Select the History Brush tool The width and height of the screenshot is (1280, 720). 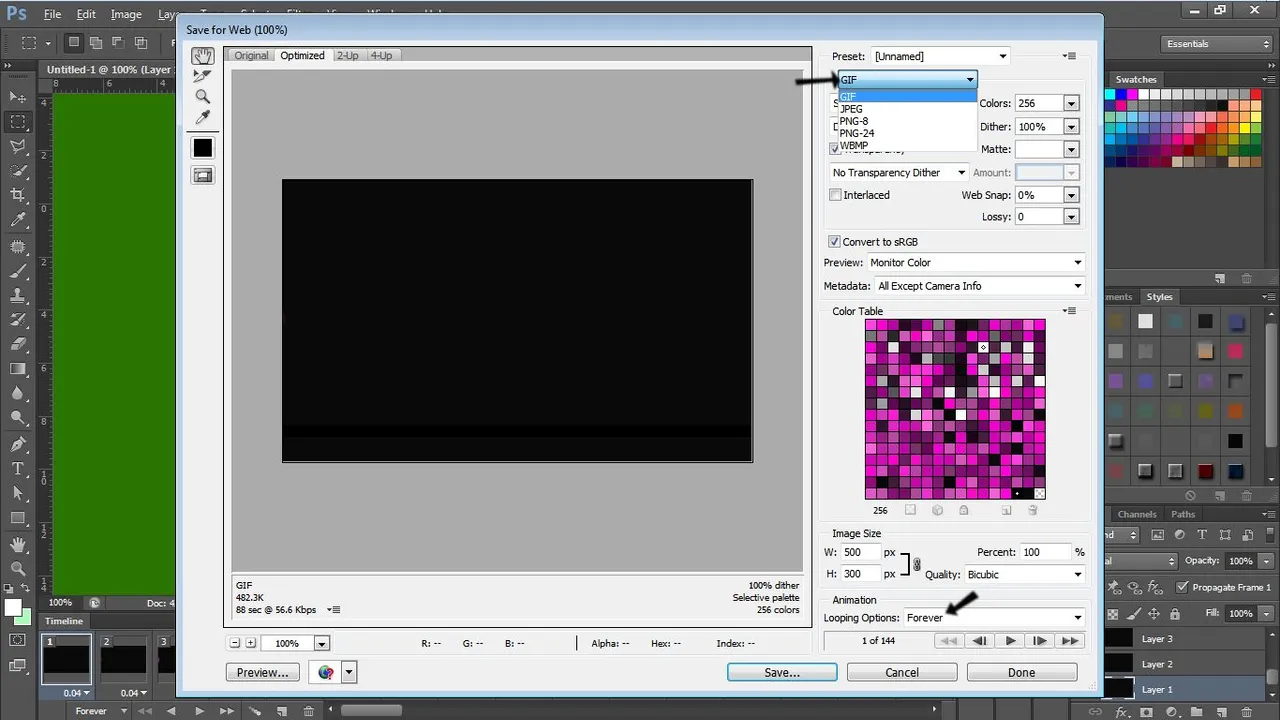(x=18, y=320)
